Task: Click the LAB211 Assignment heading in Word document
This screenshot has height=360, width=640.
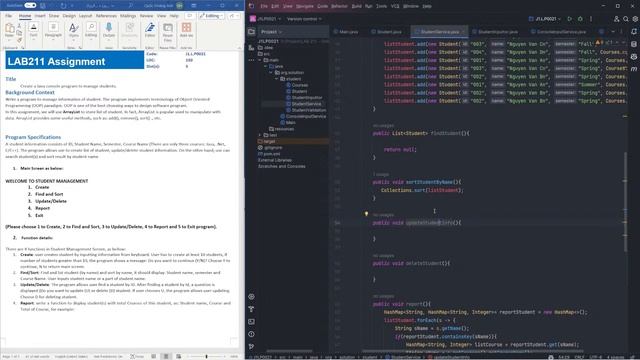Action: (x=56, y=62)
